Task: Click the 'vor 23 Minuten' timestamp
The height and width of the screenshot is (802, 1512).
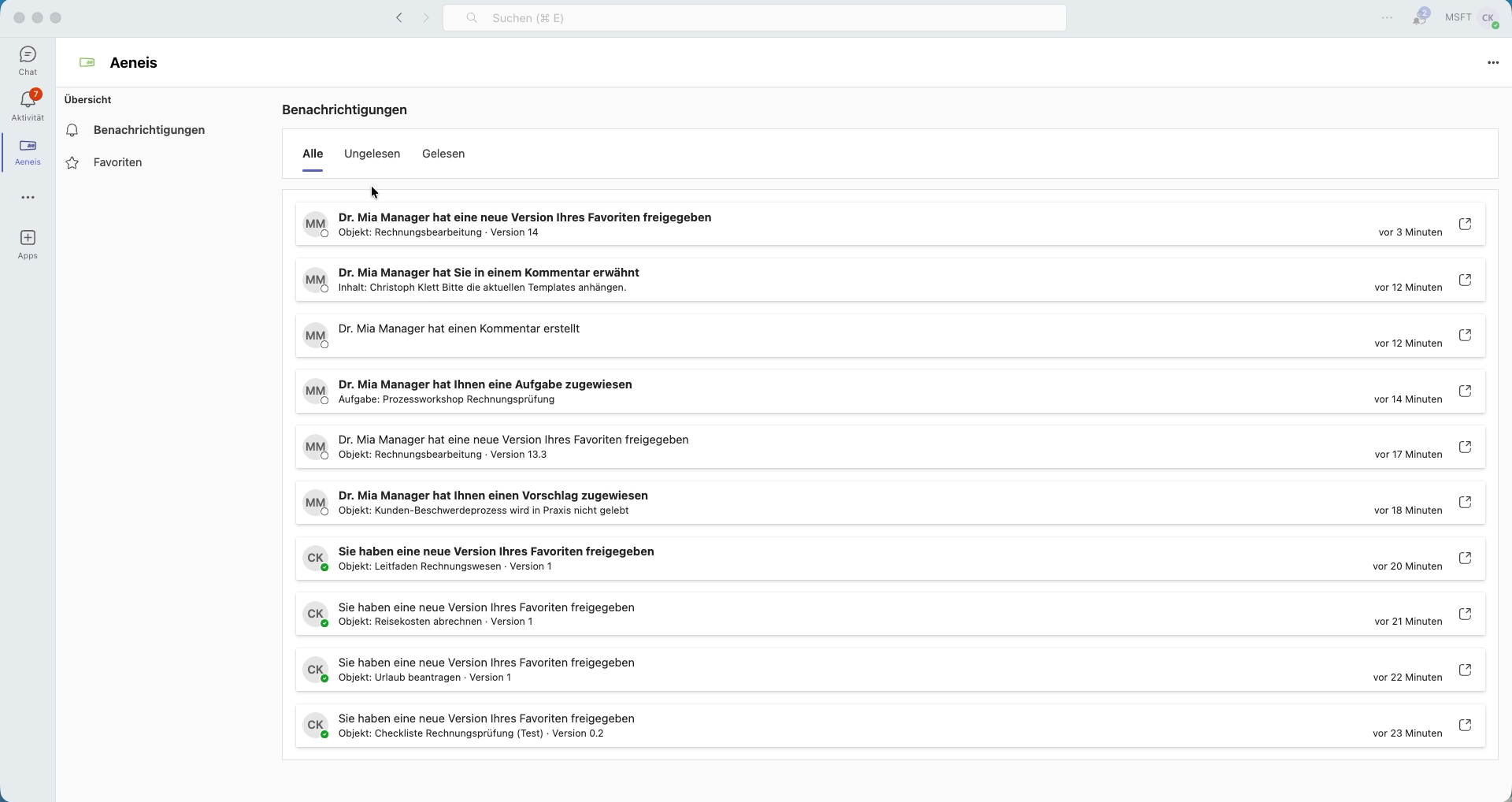Action: point(1407,733)
